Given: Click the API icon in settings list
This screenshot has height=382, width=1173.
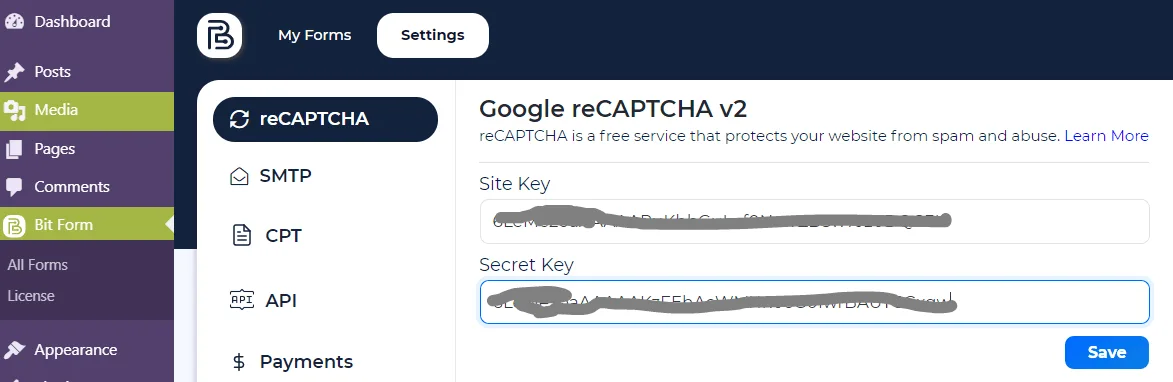Looking at the screenshot, I should pyautogui.click(x=241, y=300).
